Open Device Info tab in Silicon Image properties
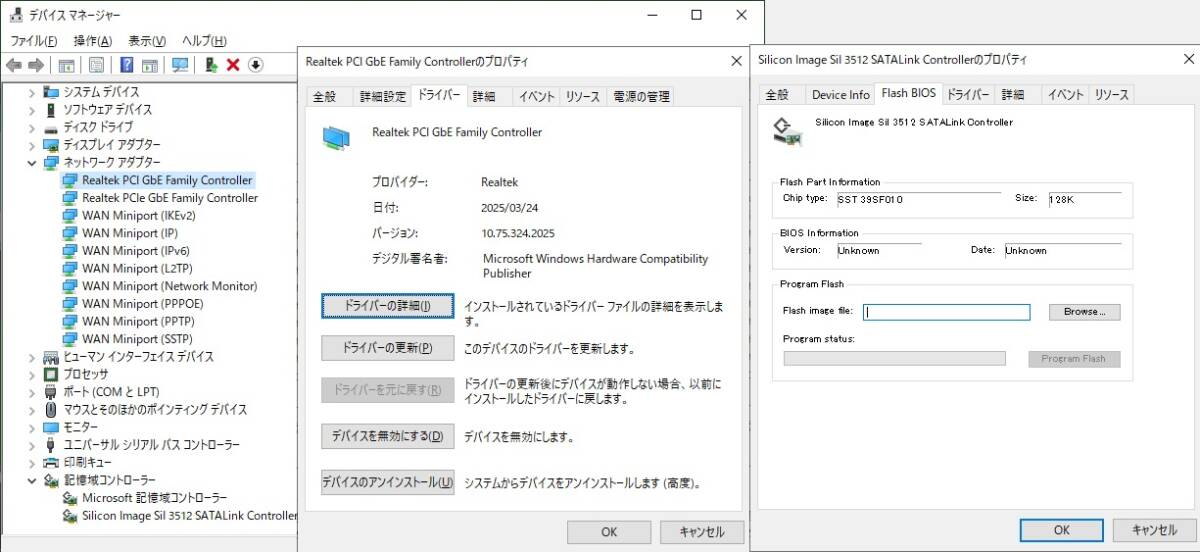Image resolution: width=1200 pixels, height=552 pixels. pos(840,95)
